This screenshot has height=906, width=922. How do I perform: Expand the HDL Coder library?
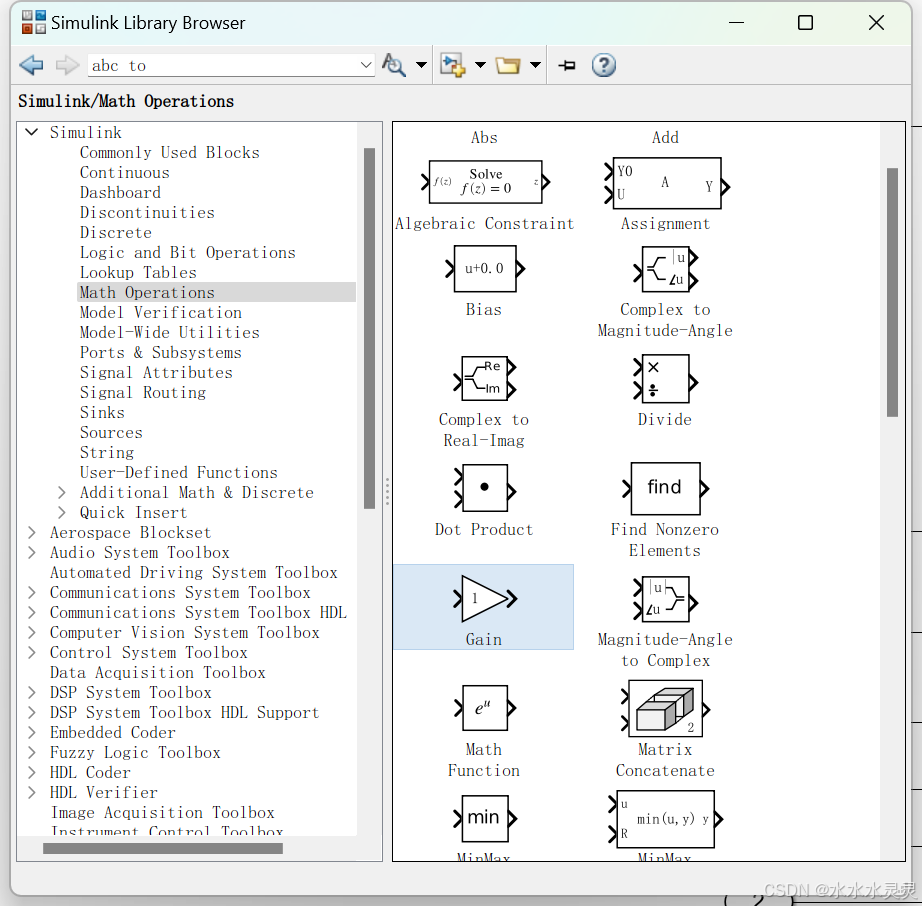coord(32,773)
